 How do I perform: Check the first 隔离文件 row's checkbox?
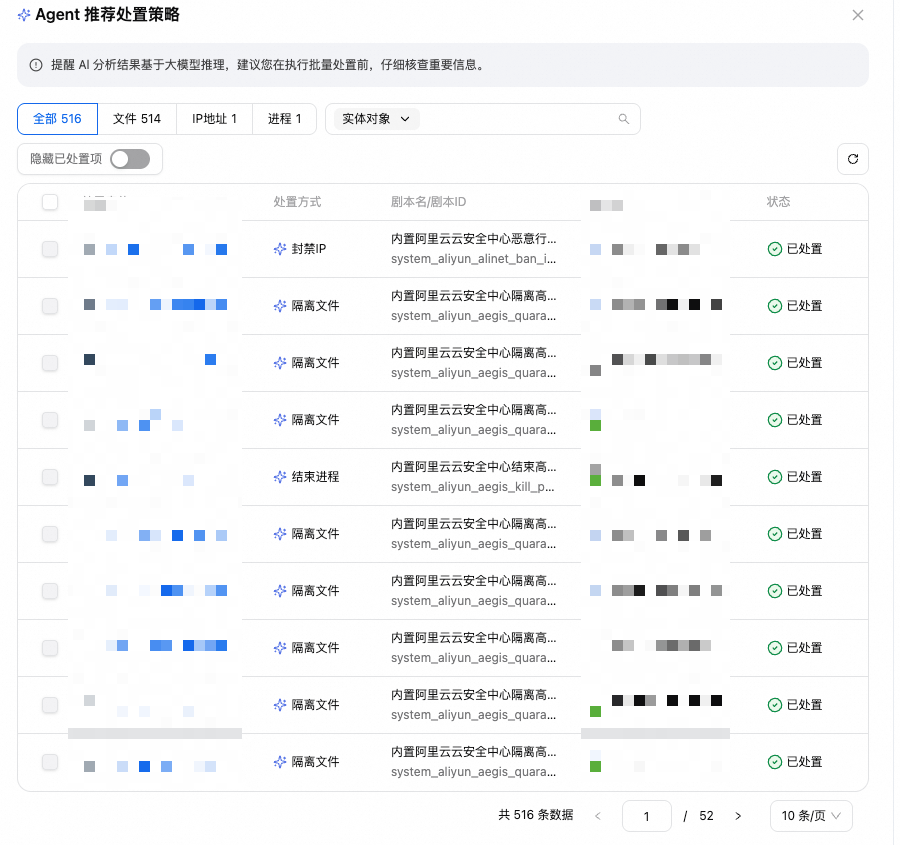pos(50,305)
